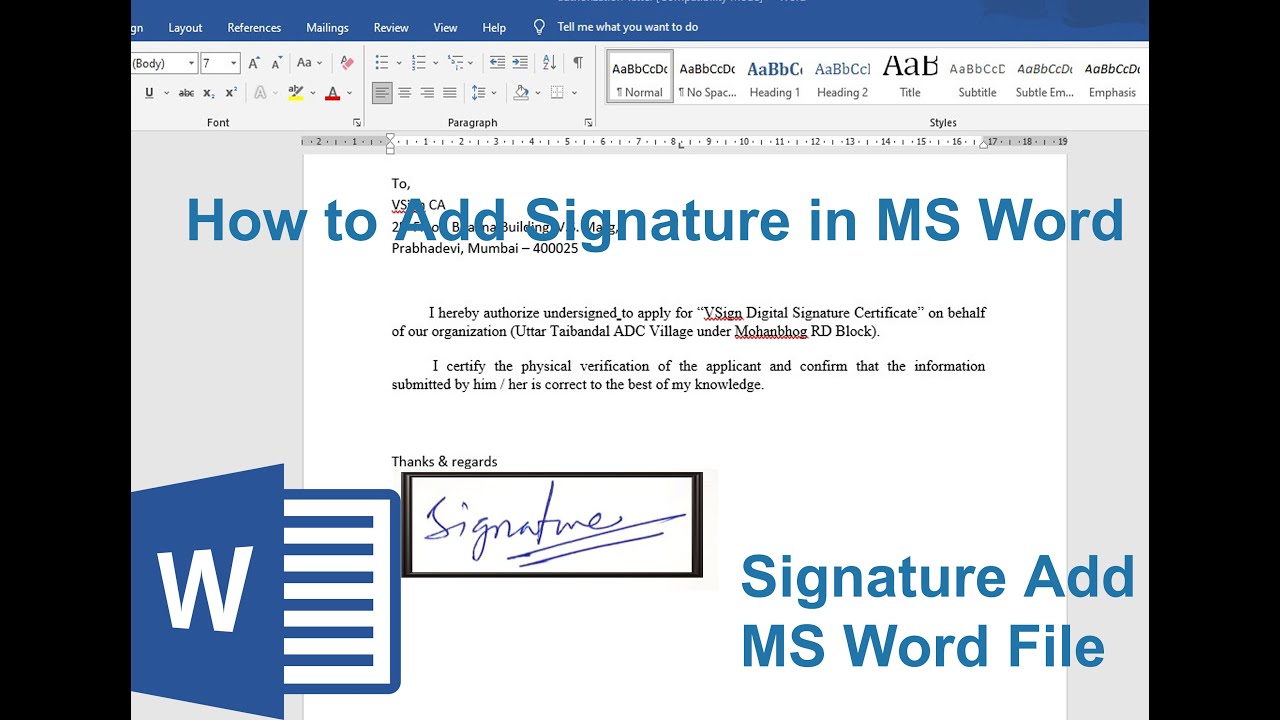
Task: Apply paragraph shading paint bucket
Action: [x=520, y=93]
